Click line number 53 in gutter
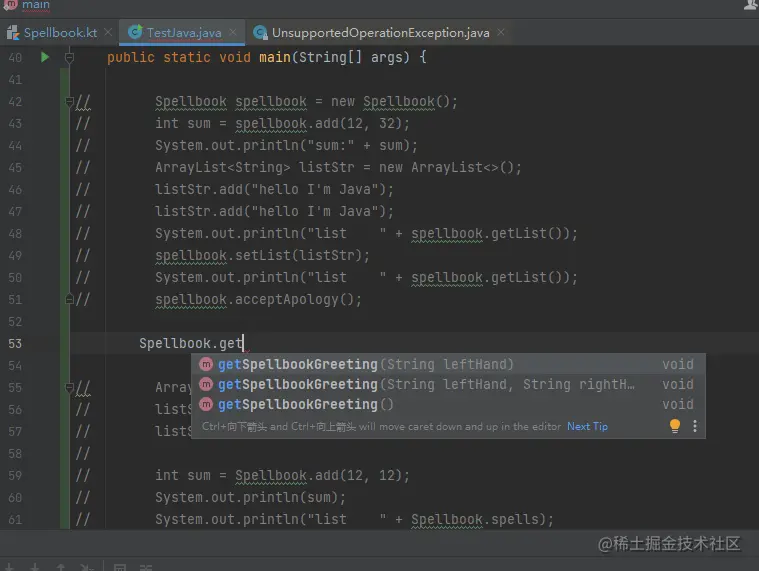759x571 pixels. click(15, 344)
